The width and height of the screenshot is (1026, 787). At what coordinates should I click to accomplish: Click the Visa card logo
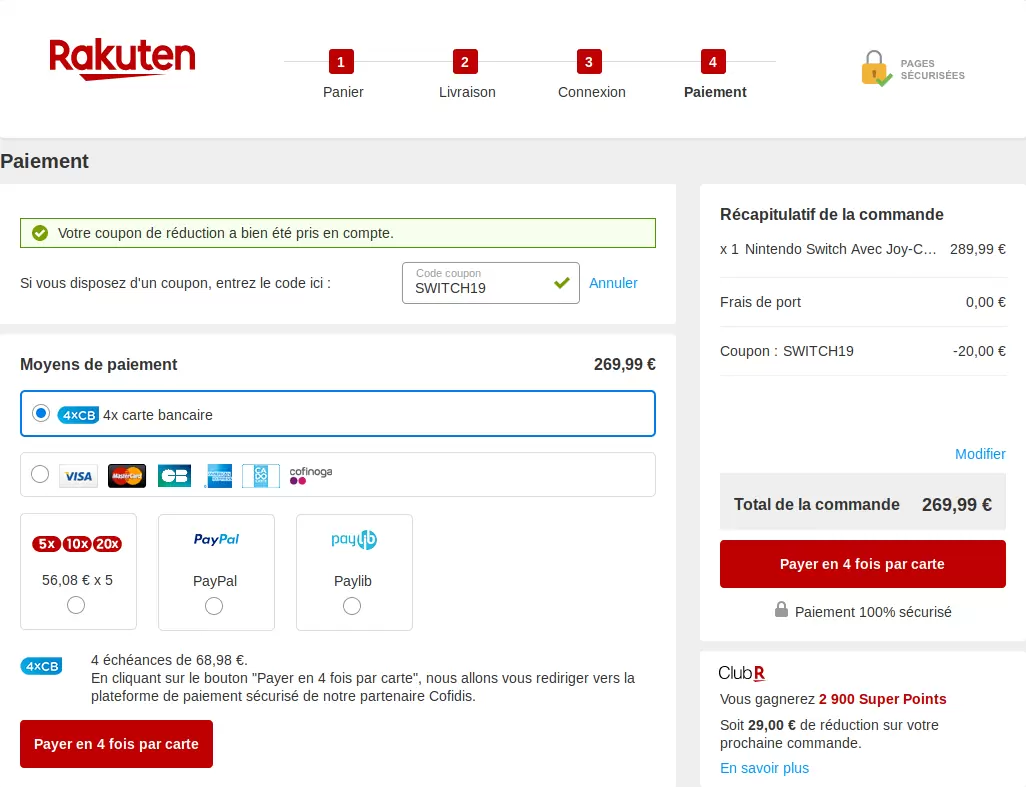pyautogui.click(x=78, y=476)
